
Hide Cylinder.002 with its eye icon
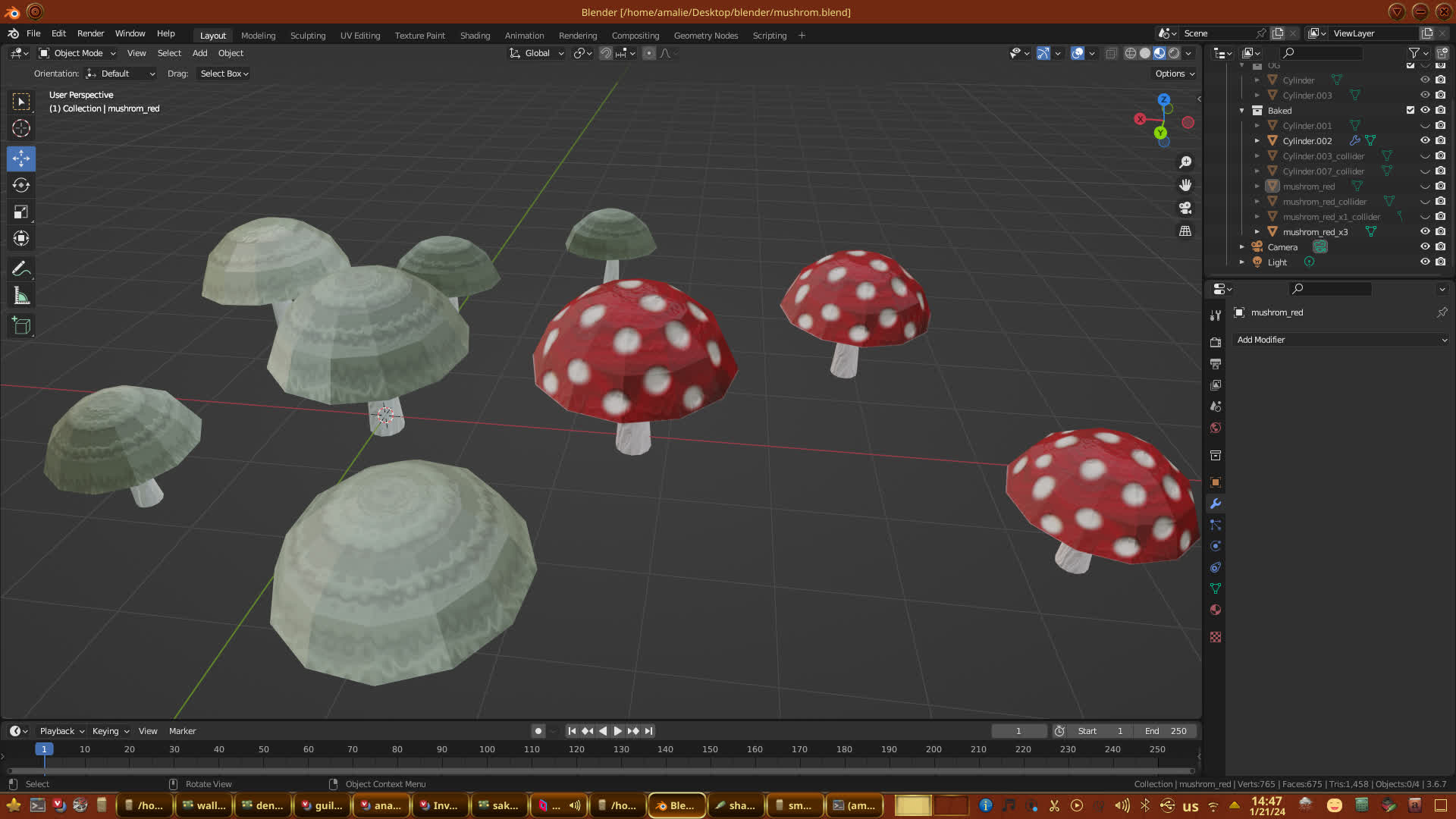click(1425, 140)
